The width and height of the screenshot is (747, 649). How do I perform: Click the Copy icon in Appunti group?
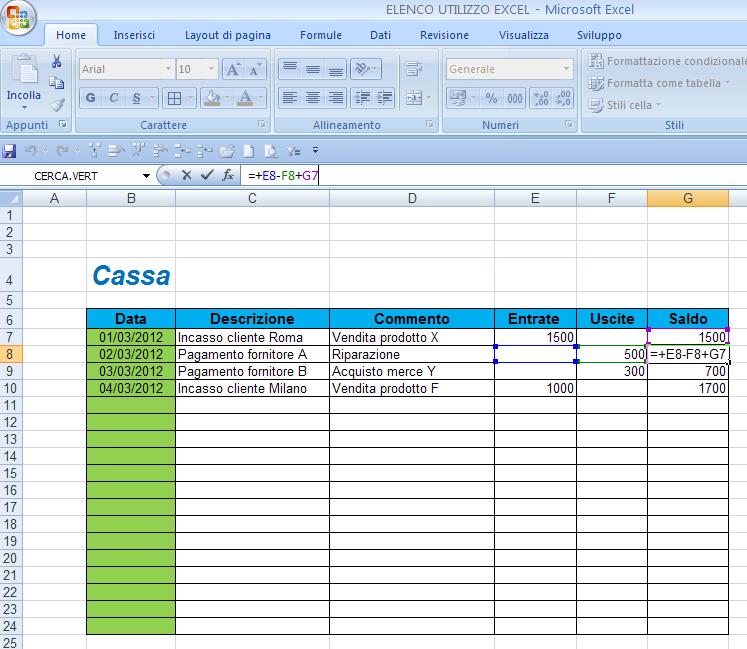pos(57,83)
